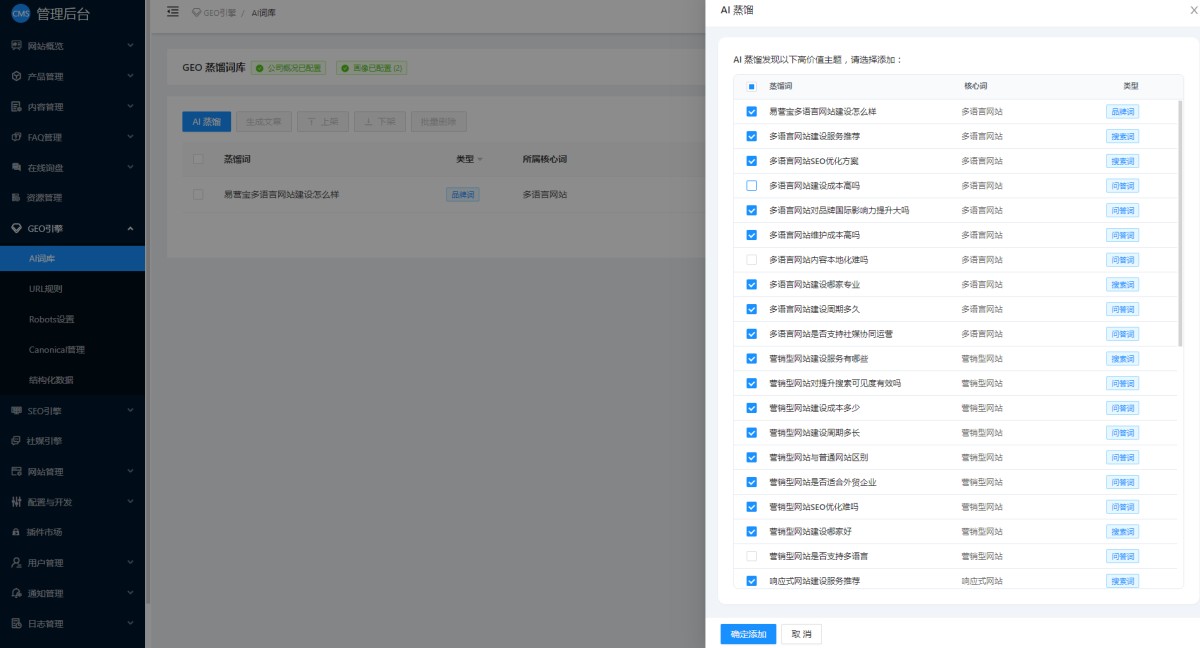This screenshot has height=648, width=1200.
Task: Open the Robots设置 submenu item
Action: [x=52, y=319]
